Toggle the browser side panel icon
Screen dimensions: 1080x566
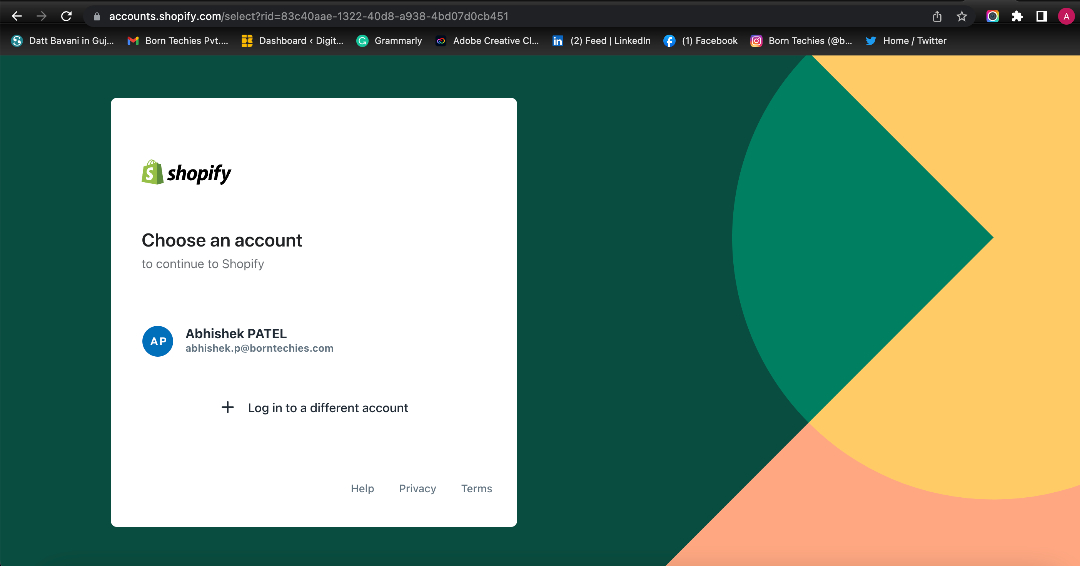[x=1041, y=16]
